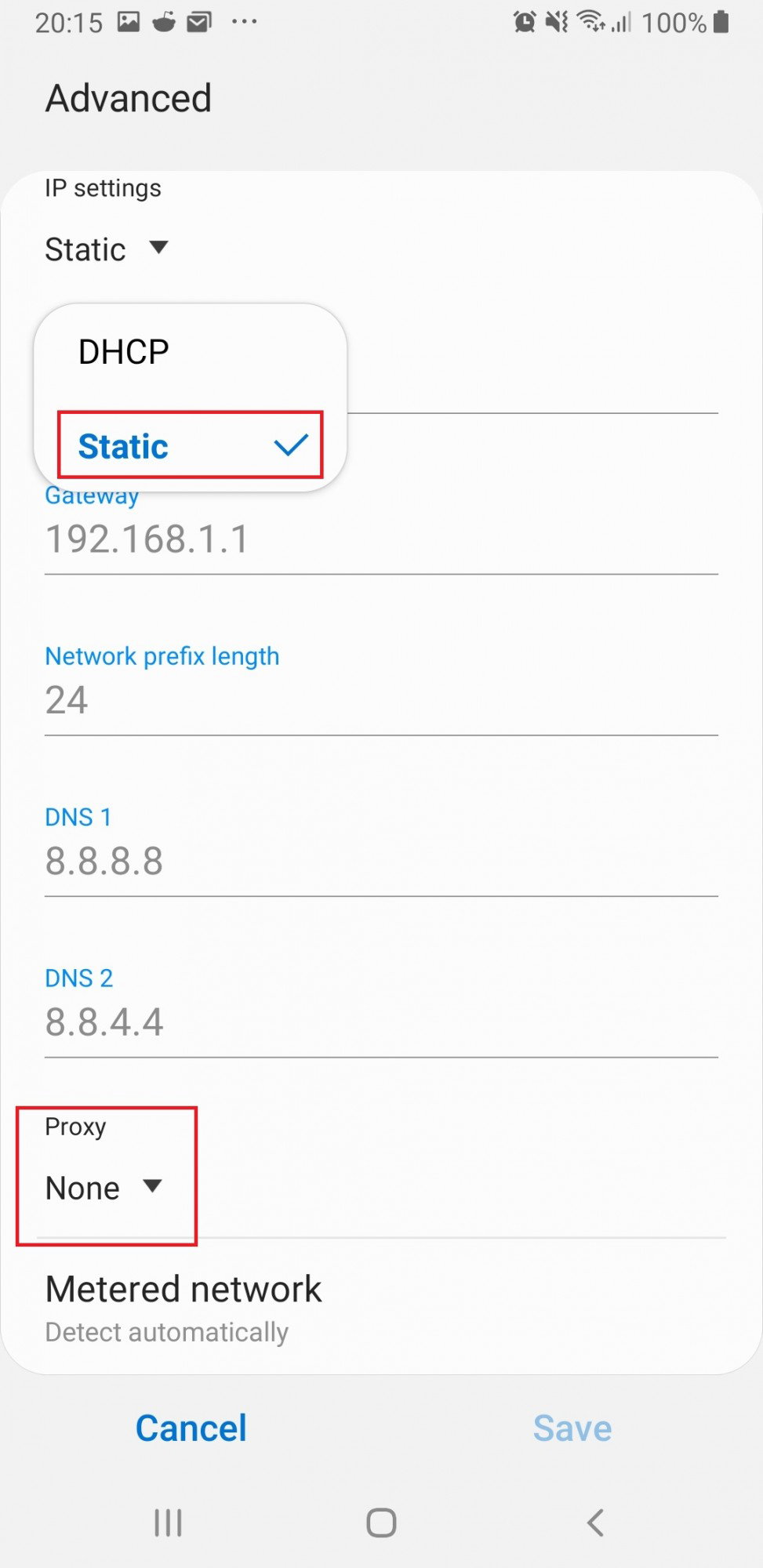Open the IP settings Static dropdown

pos(107,249)
